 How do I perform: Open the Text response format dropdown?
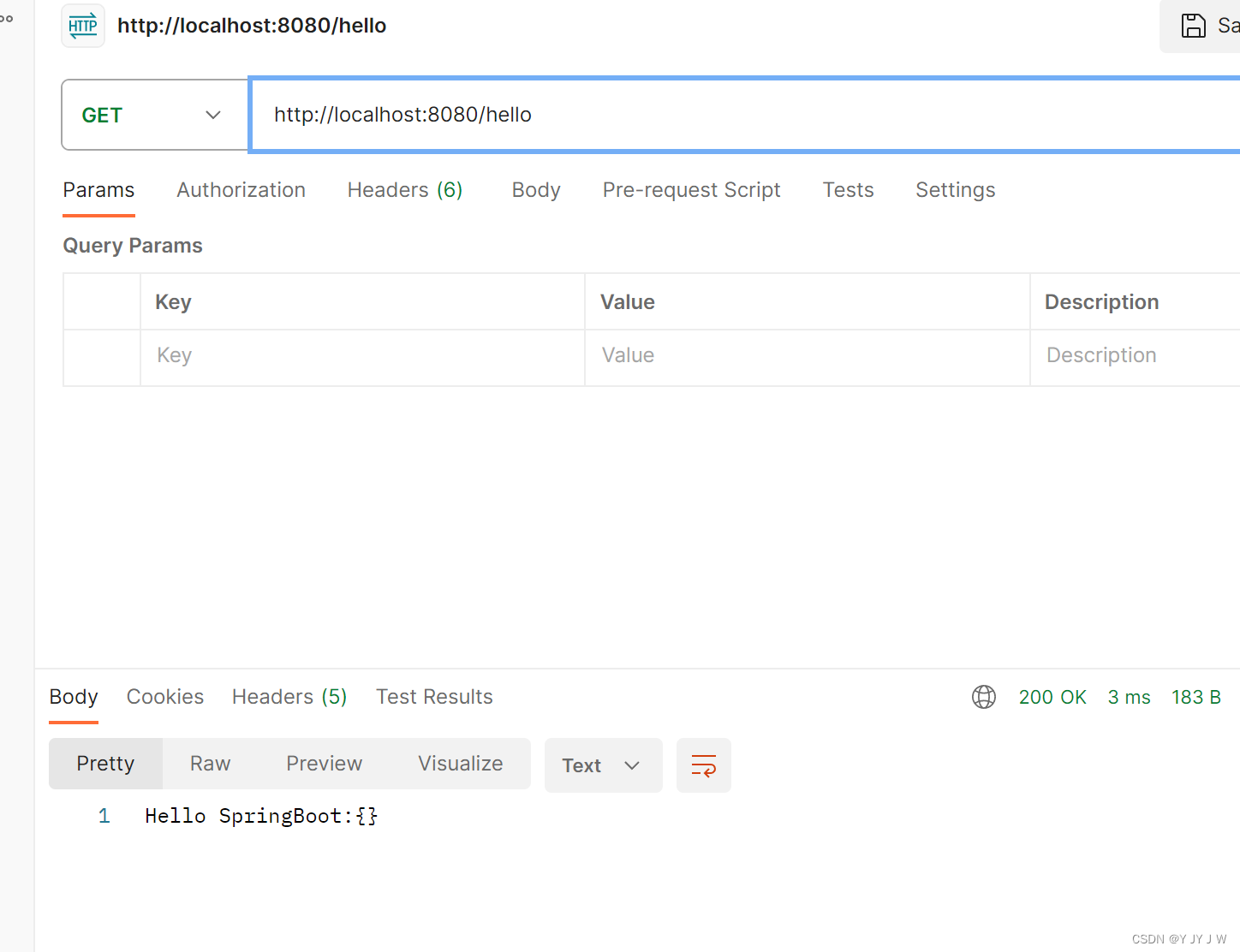(603, 765)
